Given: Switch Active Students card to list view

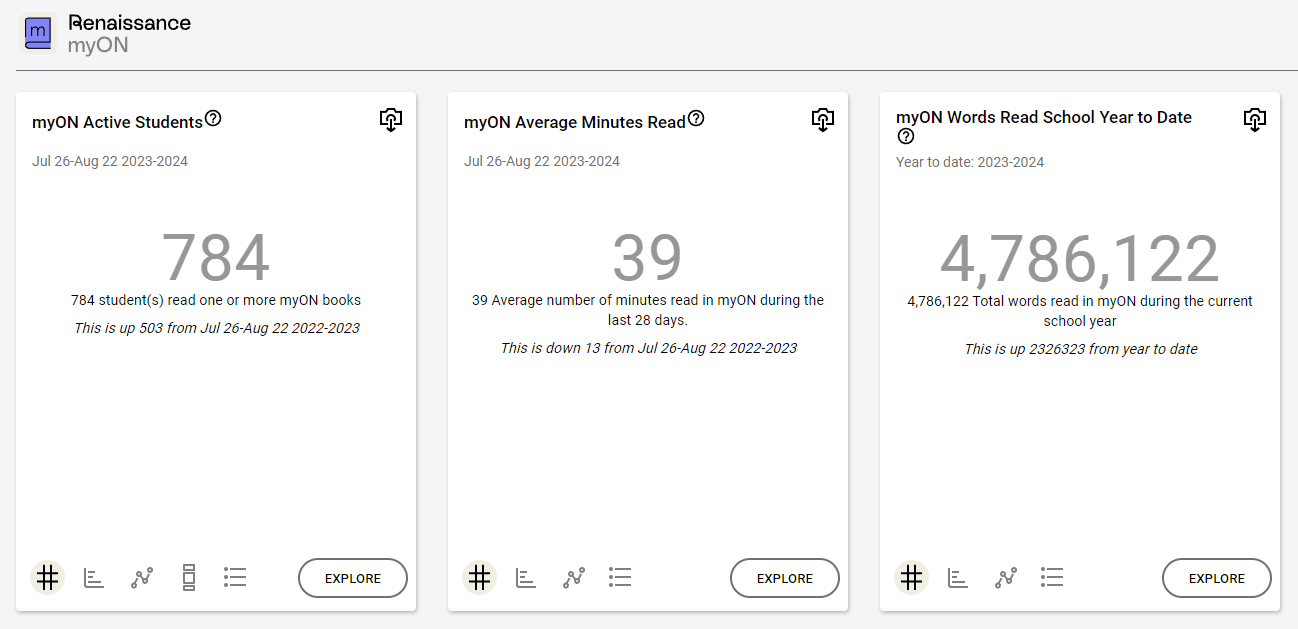Looking at the screenshot, I should point(235,577).
